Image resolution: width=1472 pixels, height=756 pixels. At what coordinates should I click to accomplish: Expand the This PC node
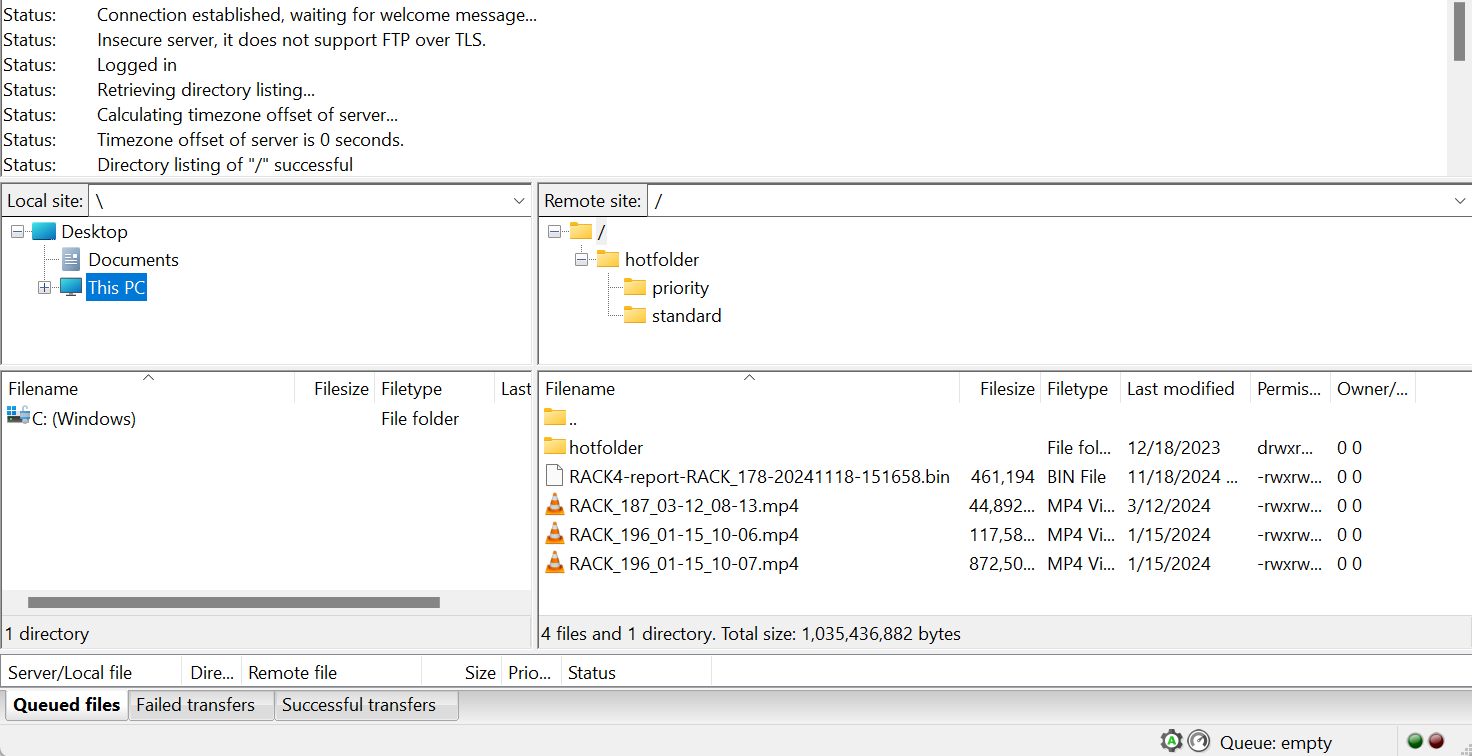point(43,287)
